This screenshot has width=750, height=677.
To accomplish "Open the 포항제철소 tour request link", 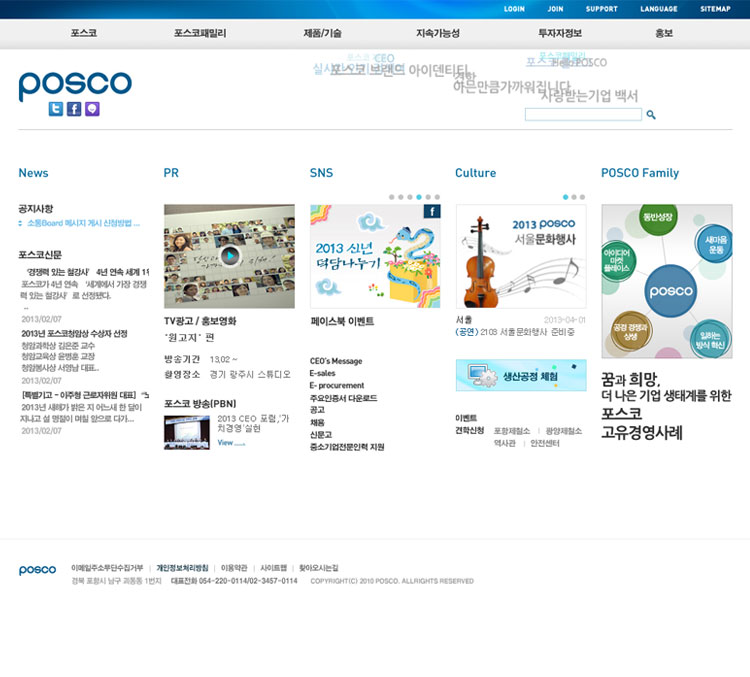I will click(512, 431).
